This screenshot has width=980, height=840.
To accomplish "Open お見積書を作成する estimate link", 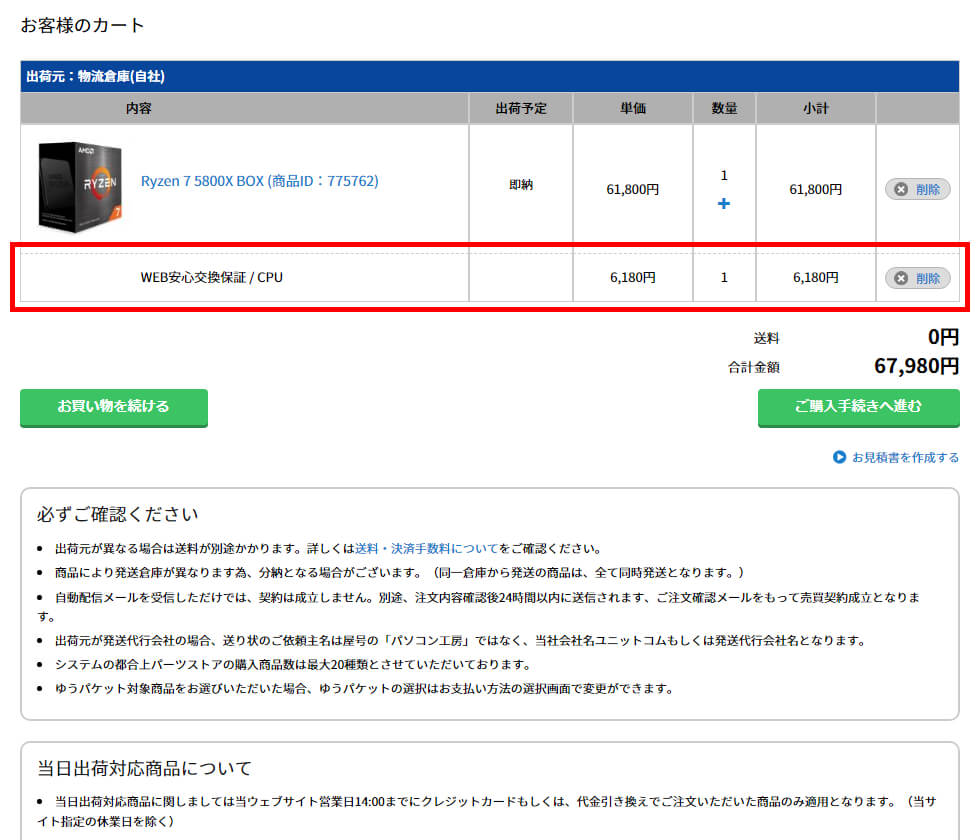I will coord(896,458).
